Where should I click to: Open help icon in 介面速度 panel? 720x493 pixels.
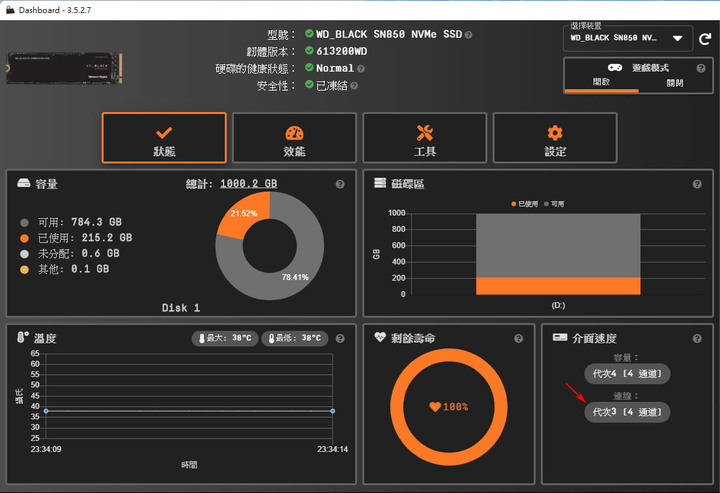[x=697, y=338]
